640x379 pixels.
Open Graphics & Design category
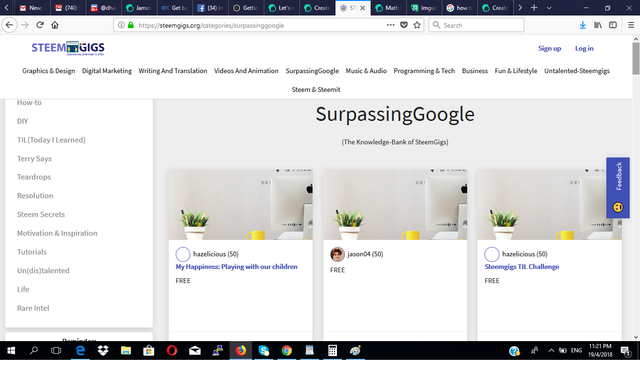[49, 71]
